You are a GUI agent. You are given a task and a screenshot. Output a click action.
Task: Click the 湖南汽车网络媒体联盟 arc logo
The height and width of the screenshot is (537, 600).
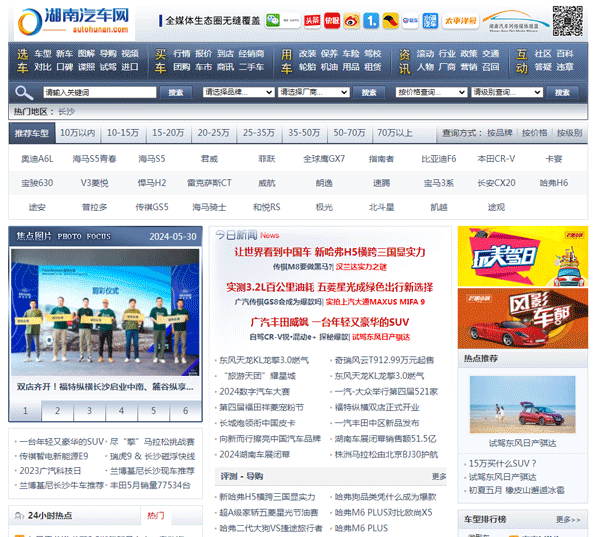coord(515,21)
